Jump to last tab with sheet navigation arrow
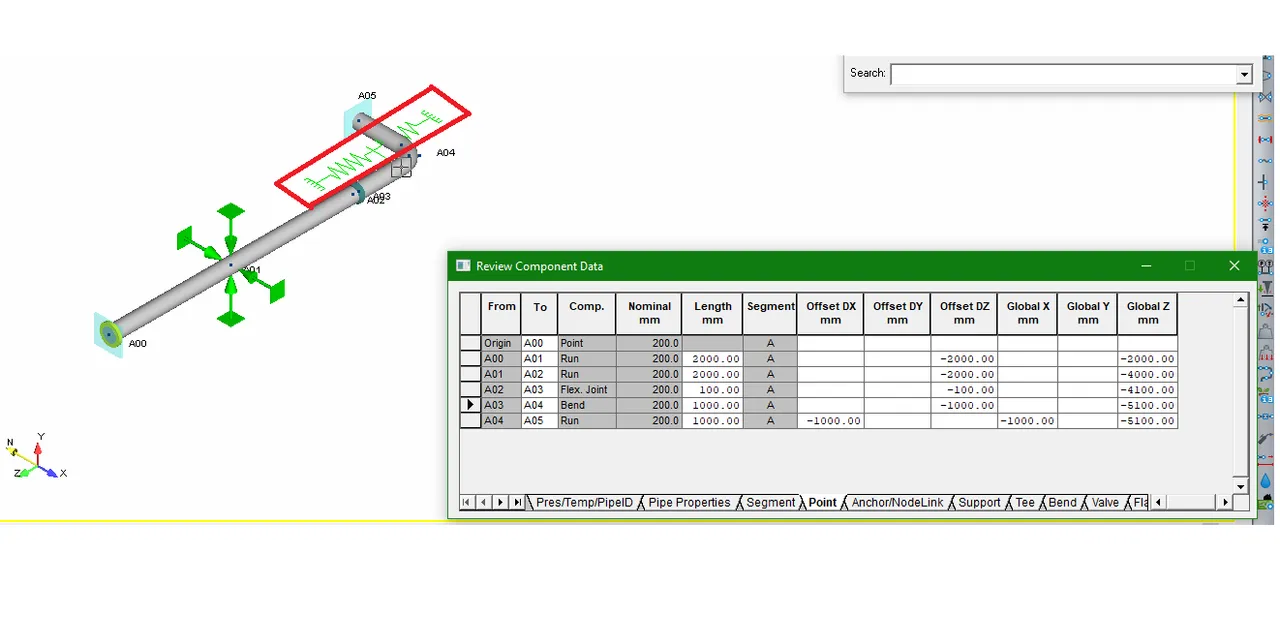 click(x=518, y=502)
